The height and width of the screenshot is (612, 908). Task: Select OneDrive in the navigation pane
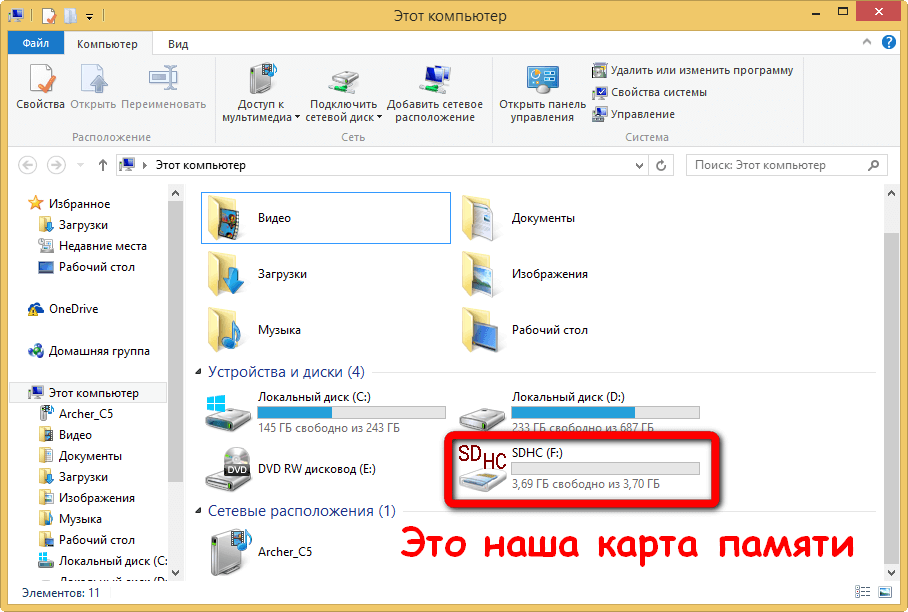[73, 309]
